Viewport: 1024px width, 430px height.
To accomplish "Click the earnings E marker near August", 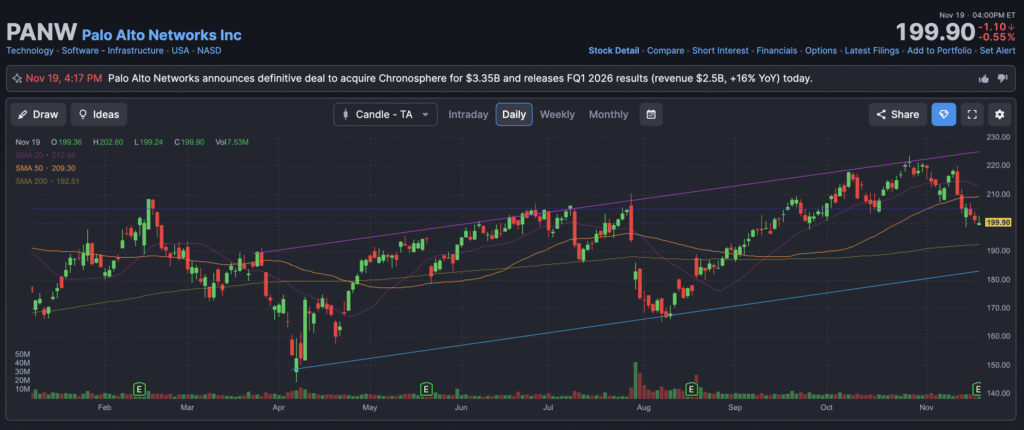I will tap(691, 387).
